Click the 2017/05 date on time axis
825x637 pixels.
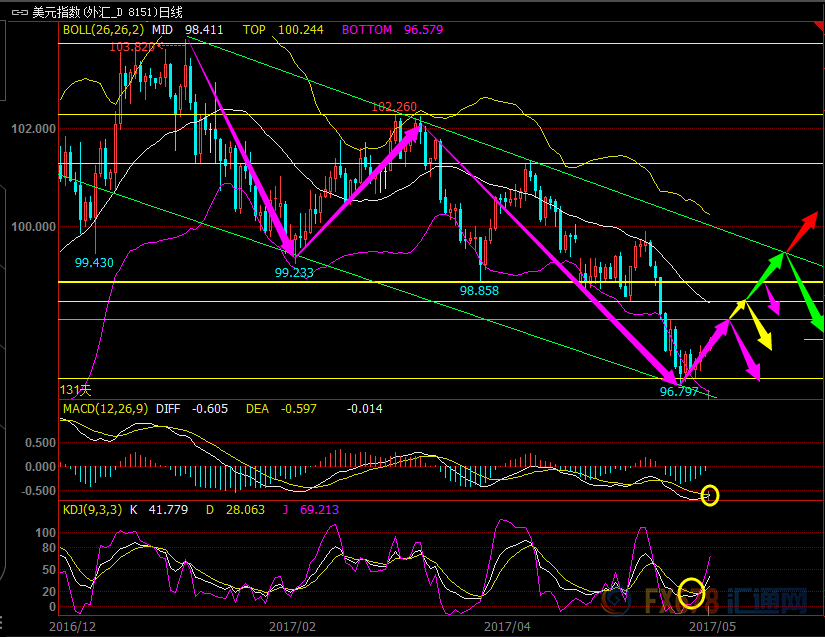pyautogui.click(x=712, y=626)
